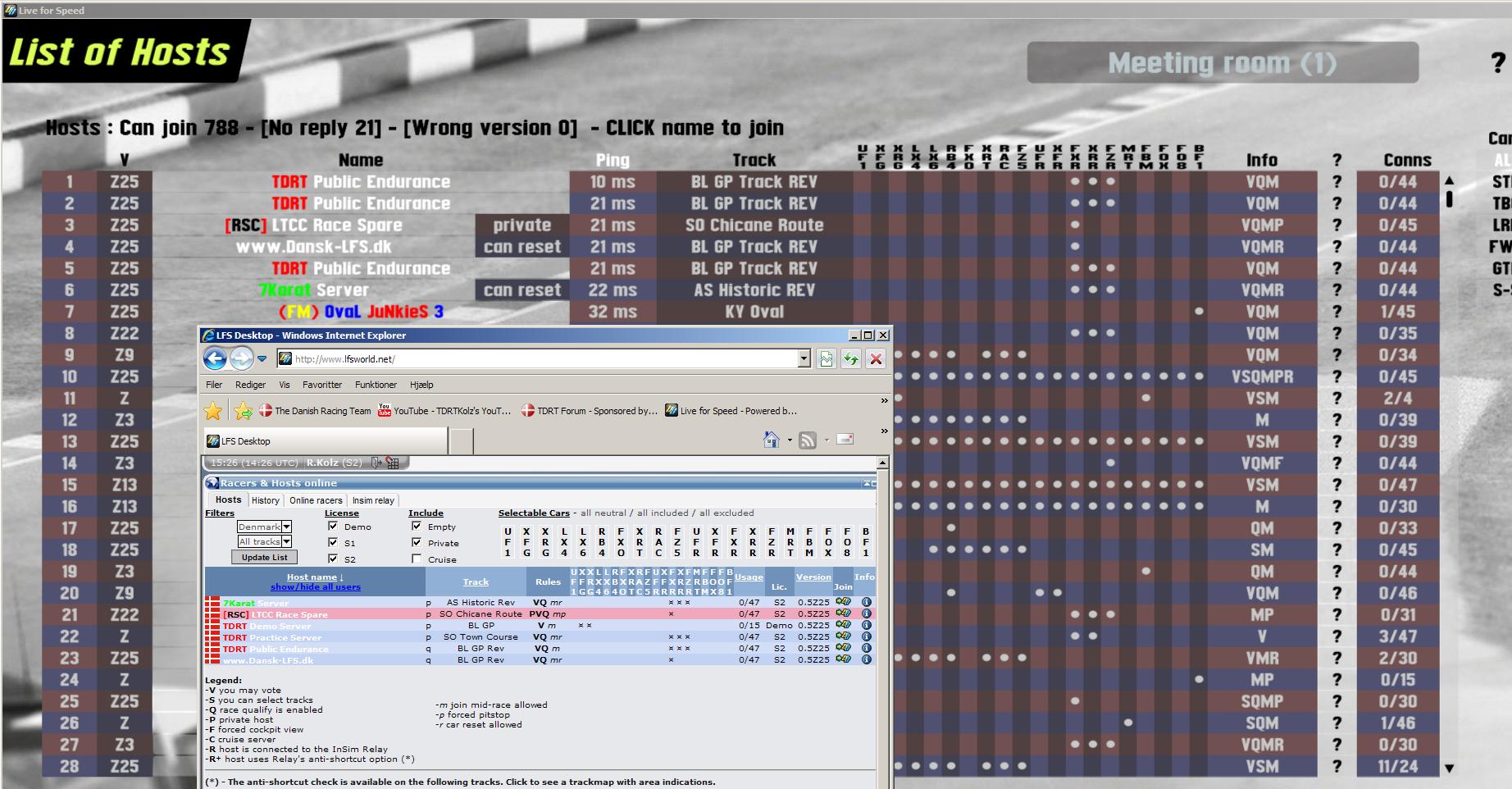Click the info icon for 7Karat Server
This screenshot has width=1512, height=789.
tap(866, 602)
